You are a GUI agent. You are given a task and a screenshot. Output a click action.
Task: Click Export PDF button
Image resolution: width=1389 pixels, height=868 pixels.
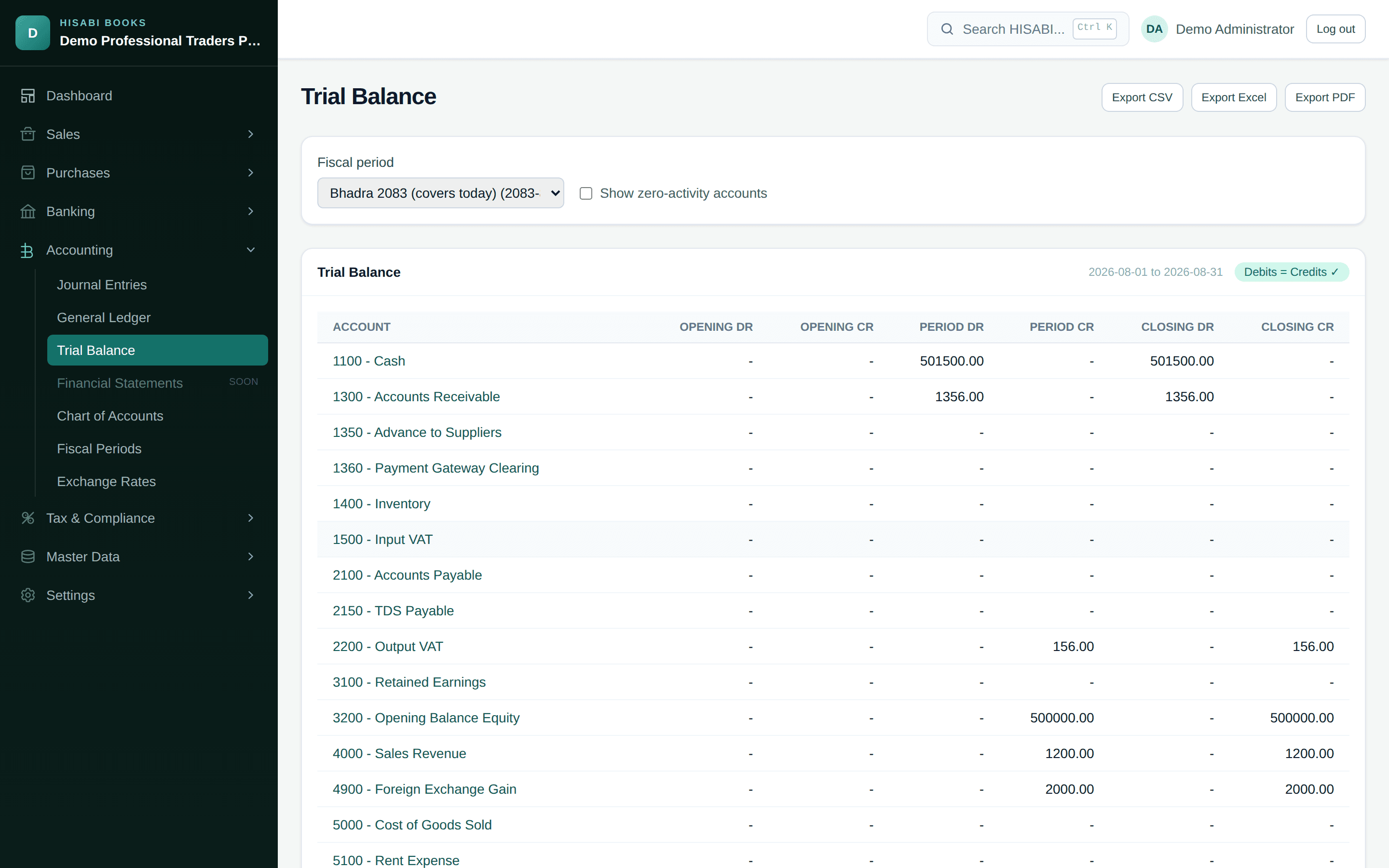tap(1325, 97)
